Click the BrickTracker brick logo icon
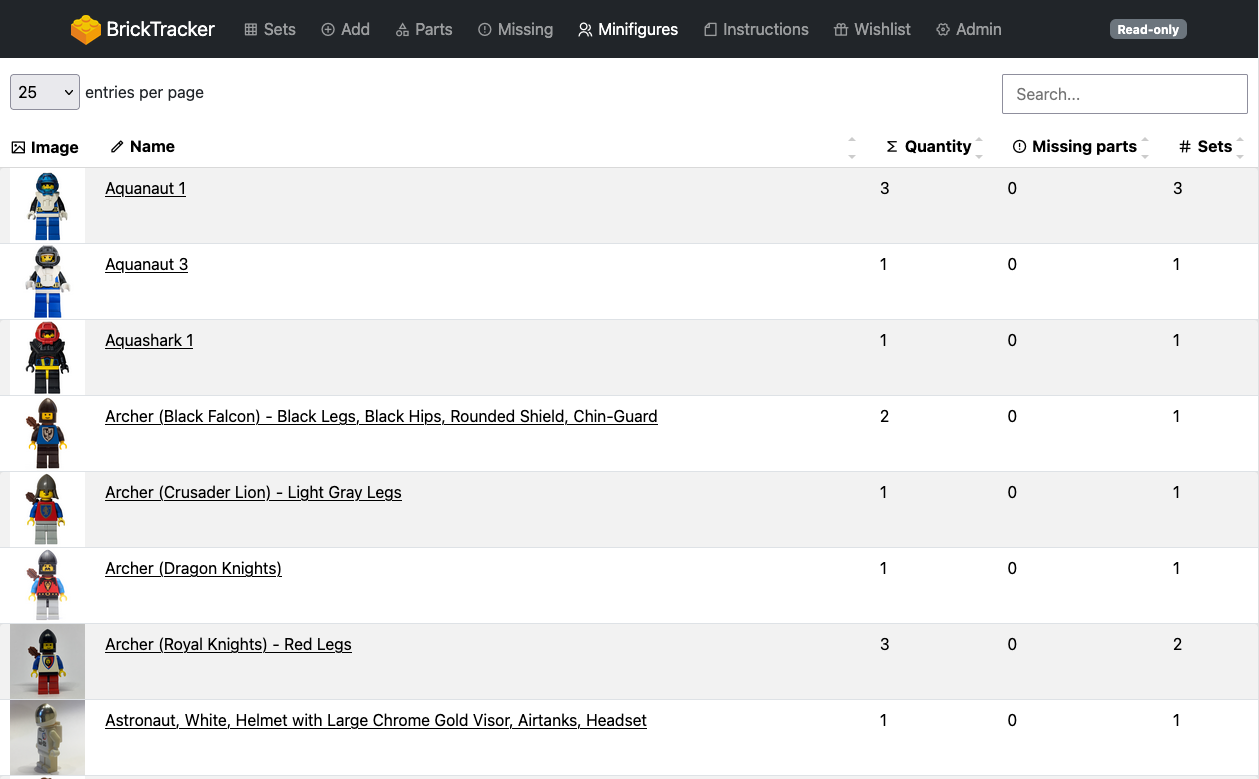The height and width of the screenshot is (779, 1259). click(x=85, y=29)
